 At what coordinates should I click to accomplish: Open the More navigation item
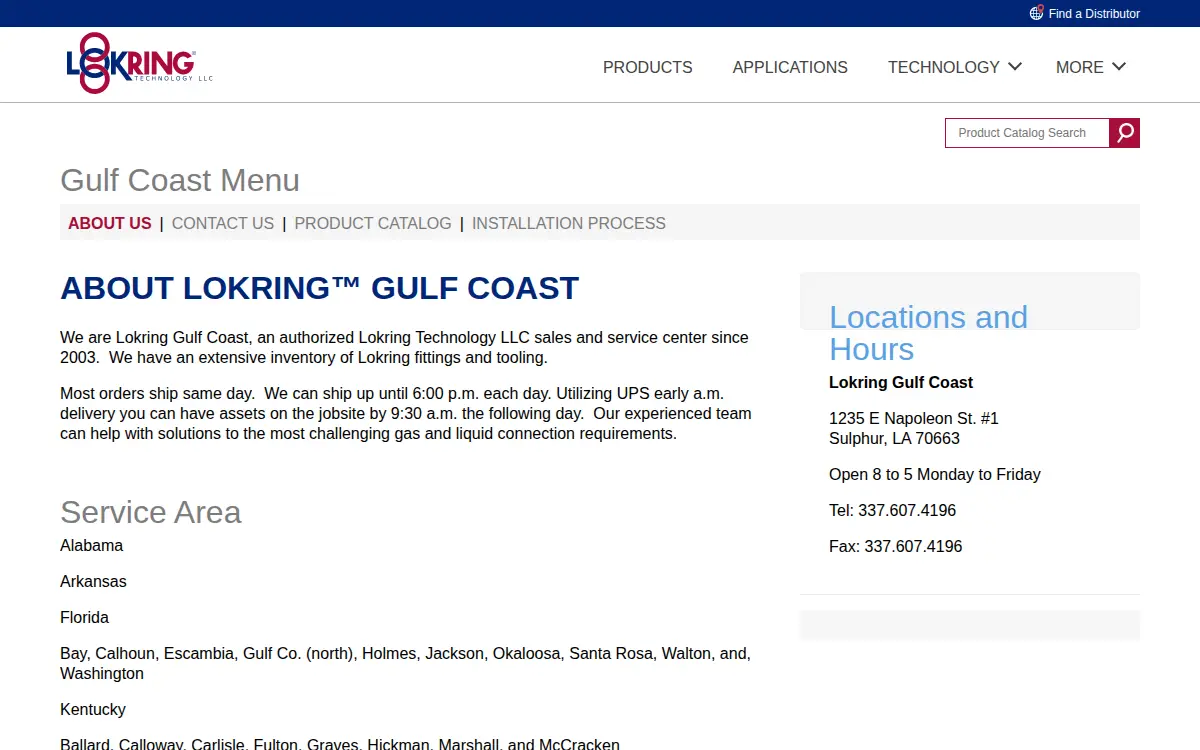(1080, 67)
